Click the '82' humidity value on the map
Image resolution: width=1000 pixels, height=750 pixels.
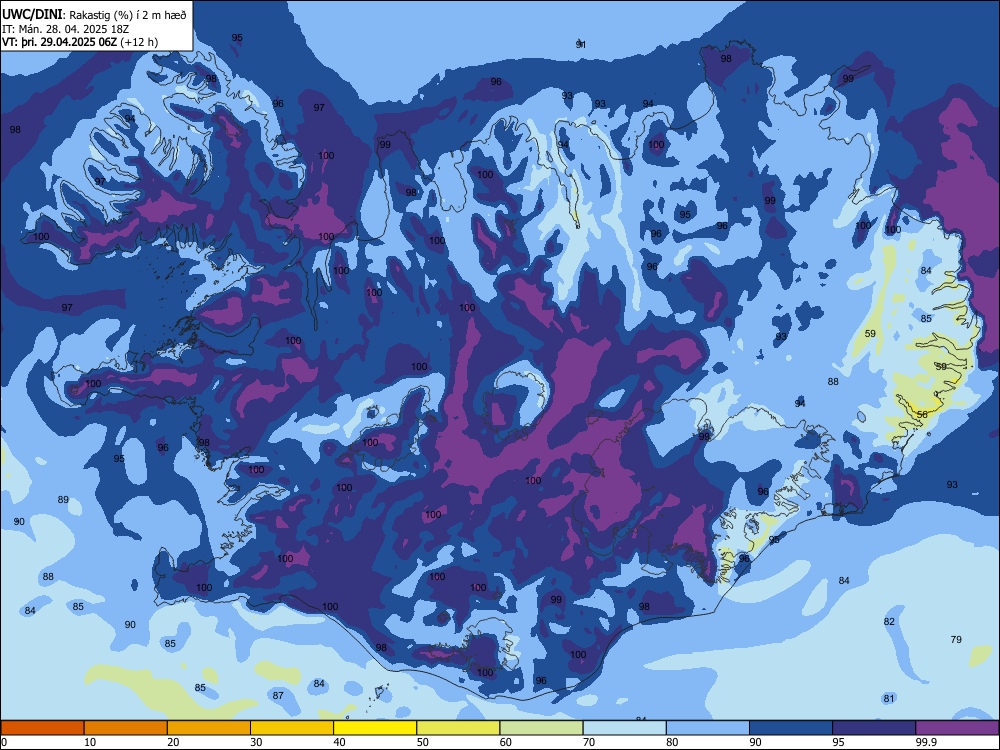pos(889,621)
